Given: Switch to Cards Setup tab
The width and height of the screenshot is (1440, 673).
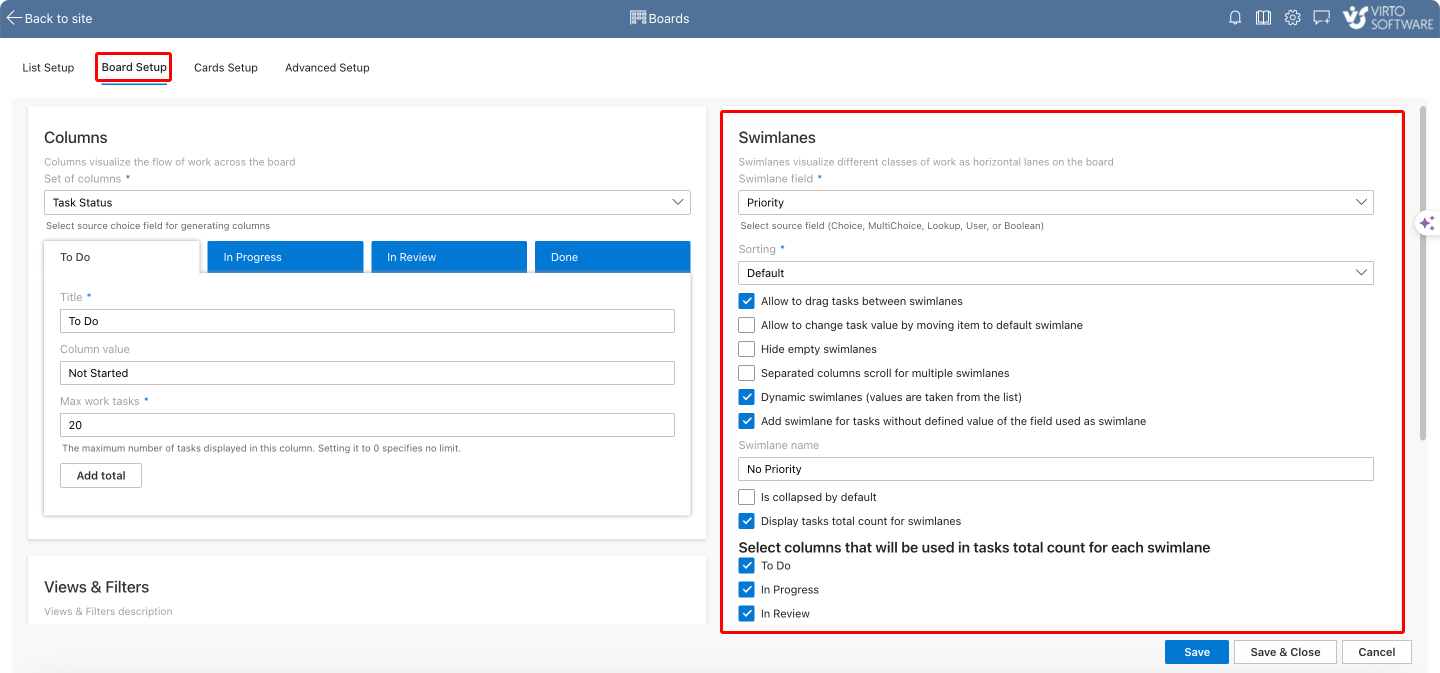Looking at the screenshot, I should click(226, 68).
